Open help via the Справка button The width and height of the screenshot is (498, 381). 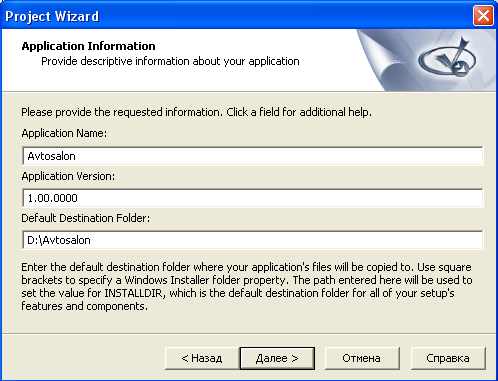coord(448,358)
